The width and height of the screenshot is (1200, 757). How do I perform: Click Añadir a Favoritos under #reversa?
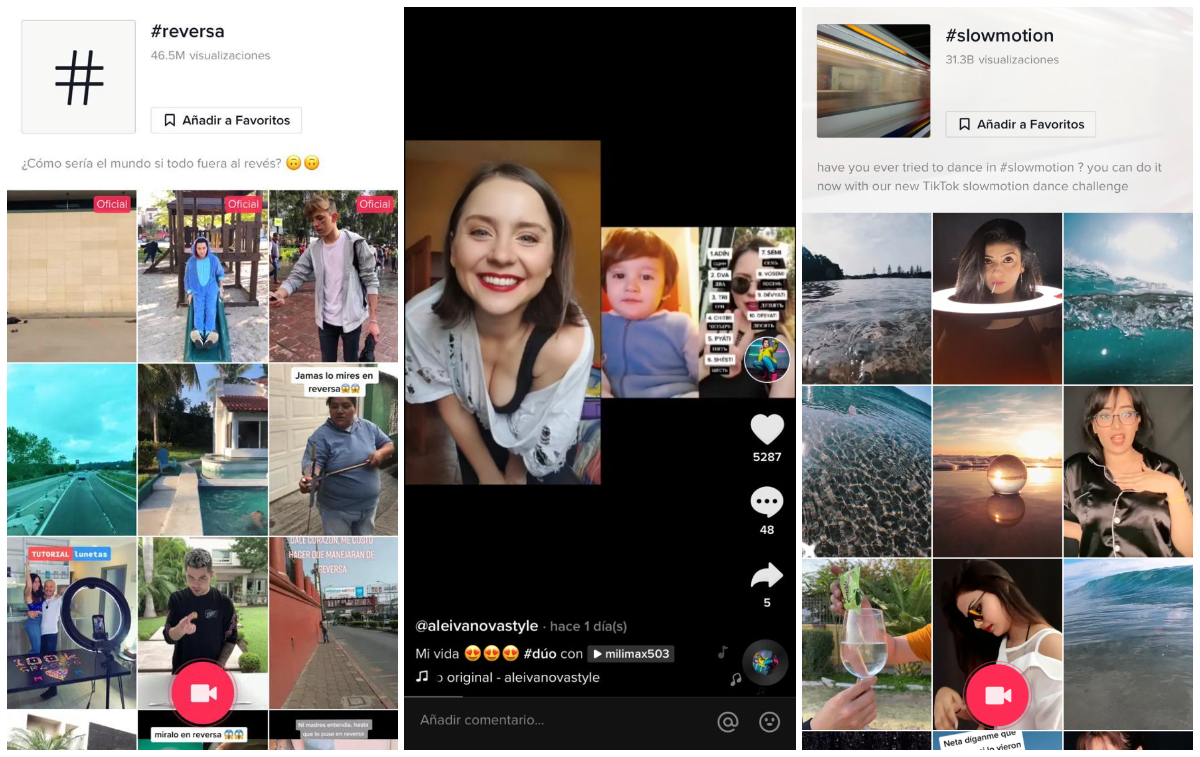(x=226, y=119)
